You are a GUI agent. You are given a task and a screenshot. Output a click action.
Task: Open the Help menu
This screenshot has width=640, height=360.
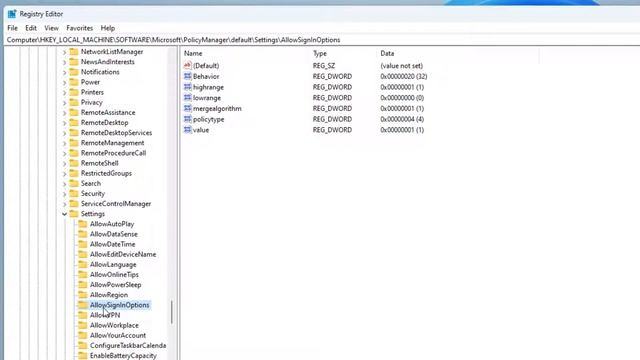coord(108,28)
